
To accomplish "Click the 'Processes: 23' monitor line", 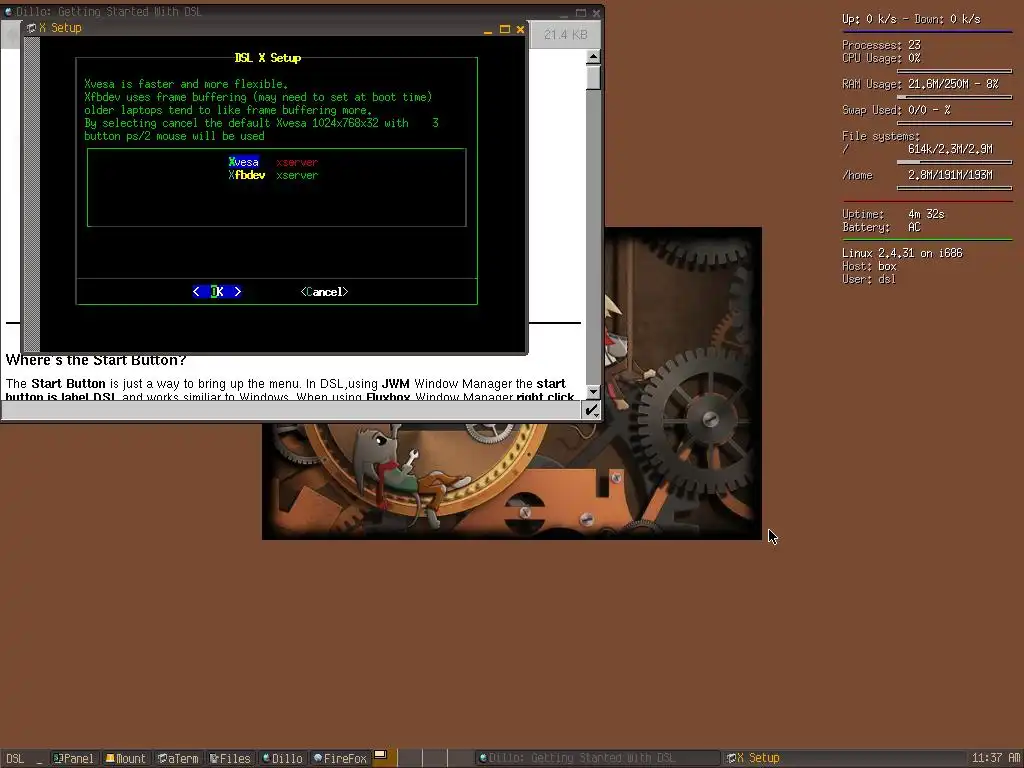I will coord(881,45).
